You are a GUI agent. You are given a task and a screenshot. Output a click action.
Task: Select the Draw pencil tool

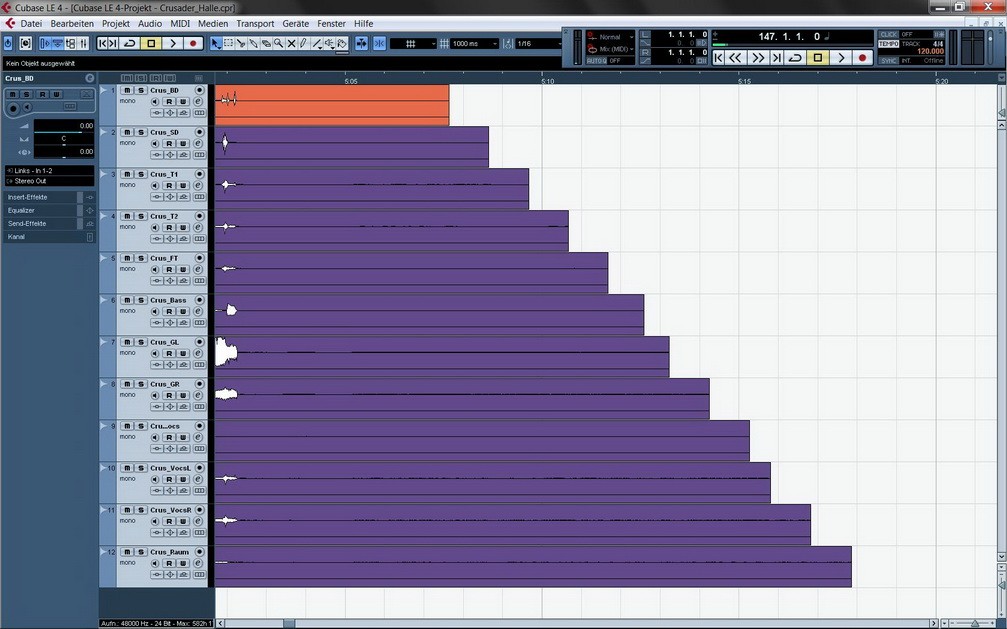point(304,44)
